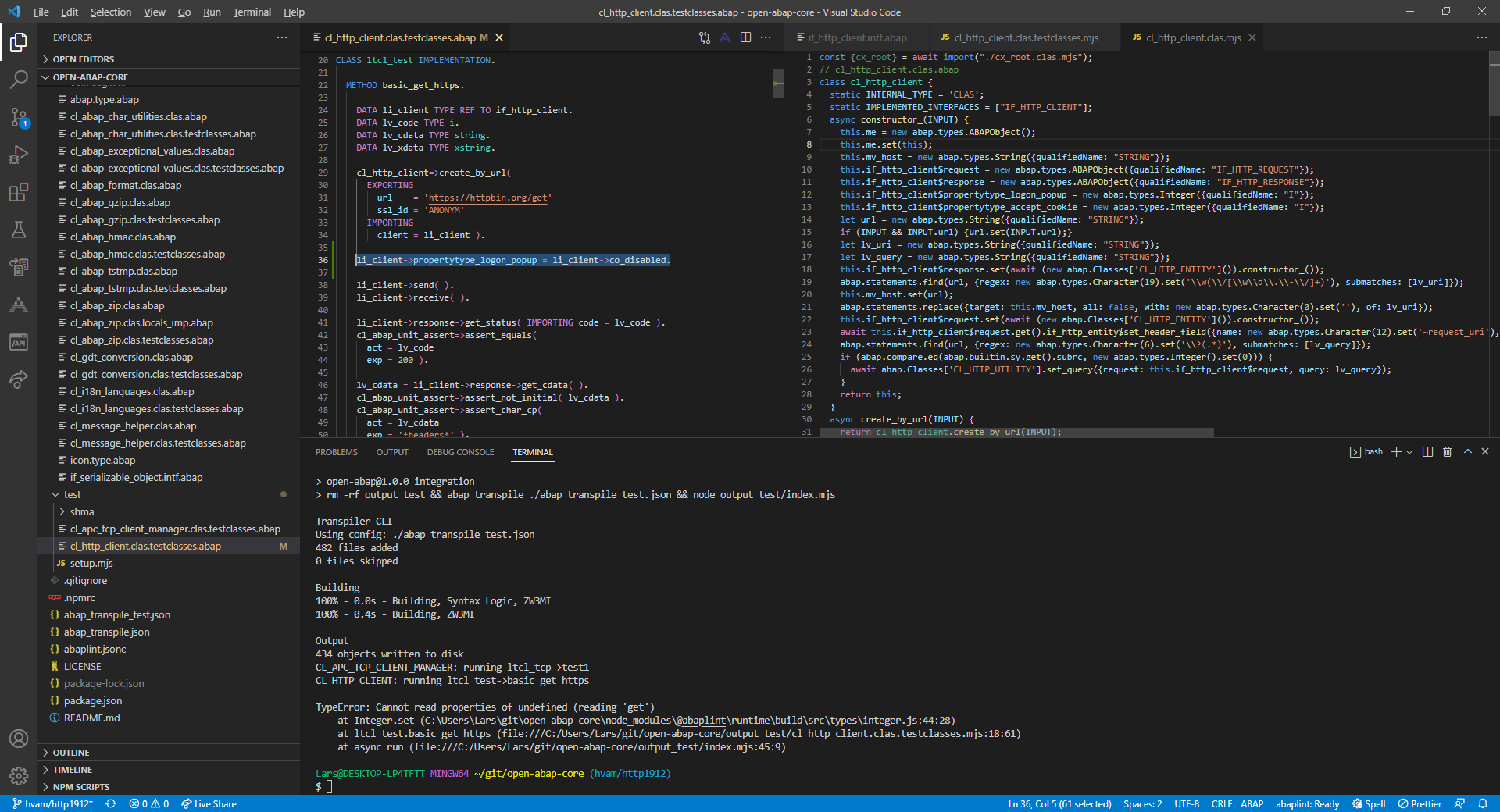Open the Manage gear icon
The height and width of the screenshot is (812, 1500).
point(19,775)
